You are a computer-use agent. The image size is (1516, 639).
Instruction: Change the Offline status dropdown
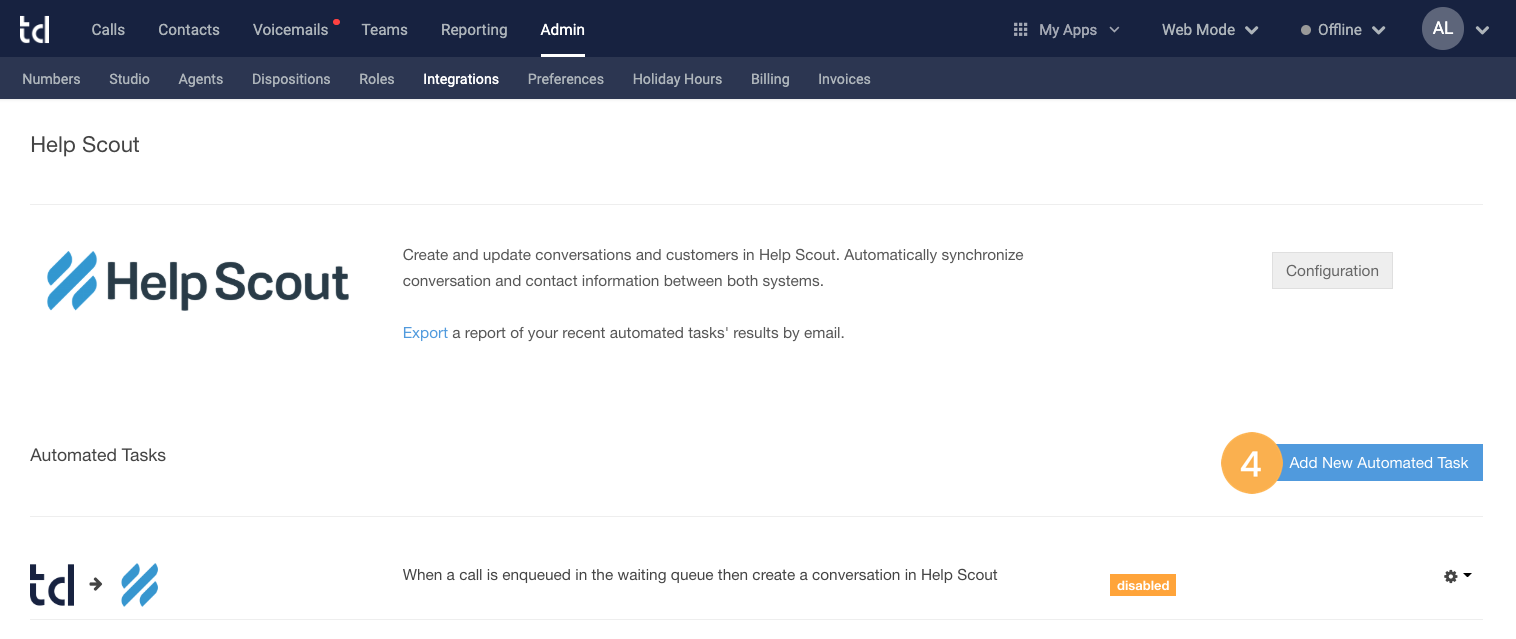tap(1342, 30)
